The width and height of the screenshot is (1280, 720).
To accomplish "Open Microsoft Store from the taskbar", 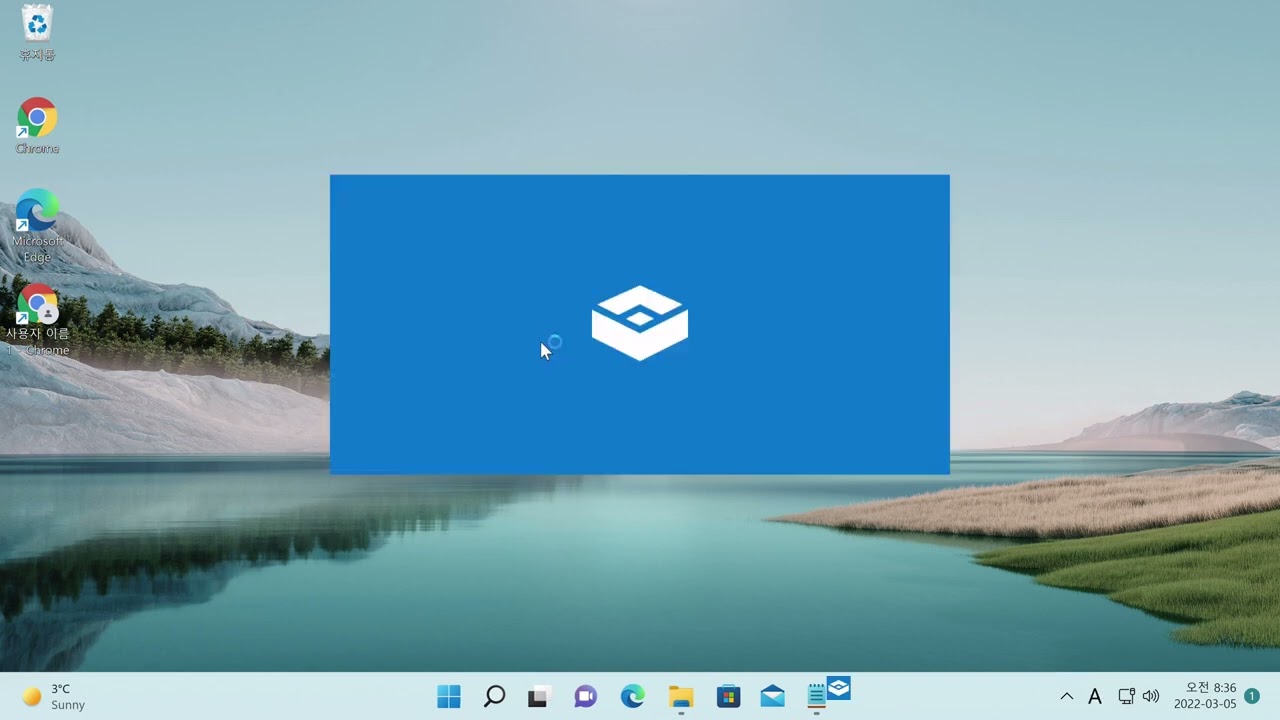I will 728,697.
